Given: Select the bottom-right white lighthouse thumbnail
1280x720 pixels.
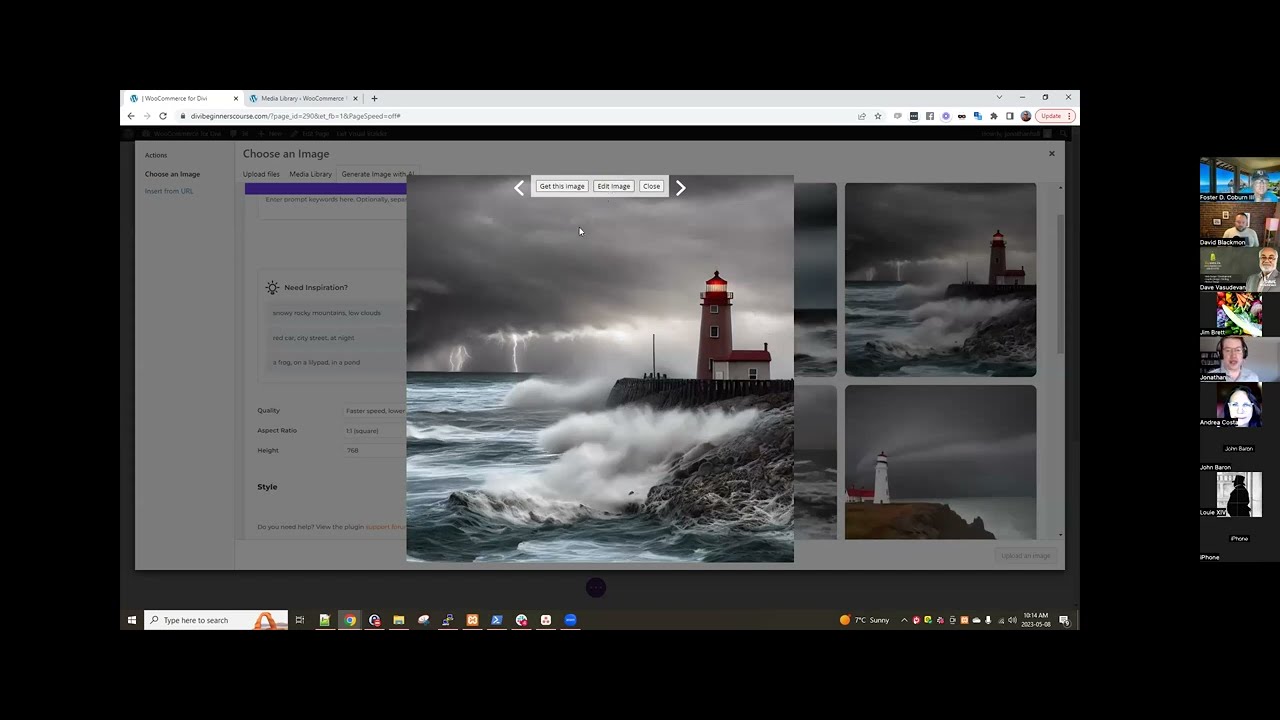Looking at the screenshot, I should (x=940, y=462).
